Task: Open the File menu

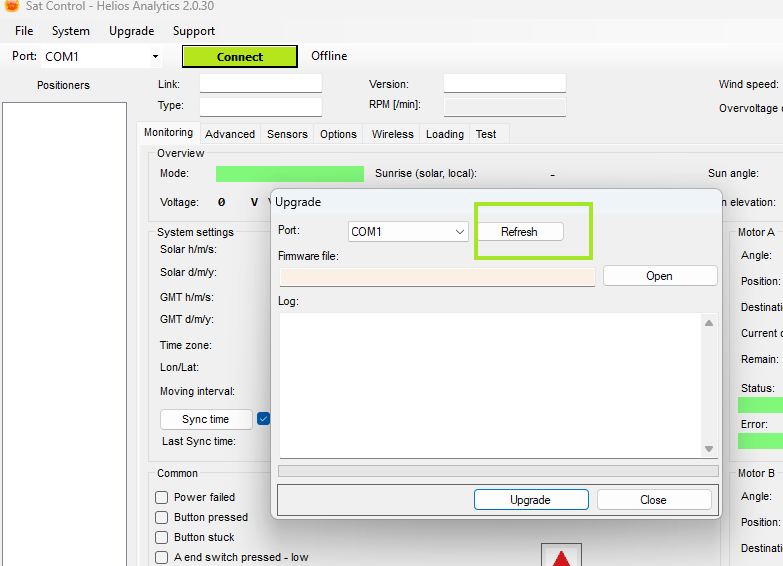Action: 24,31
